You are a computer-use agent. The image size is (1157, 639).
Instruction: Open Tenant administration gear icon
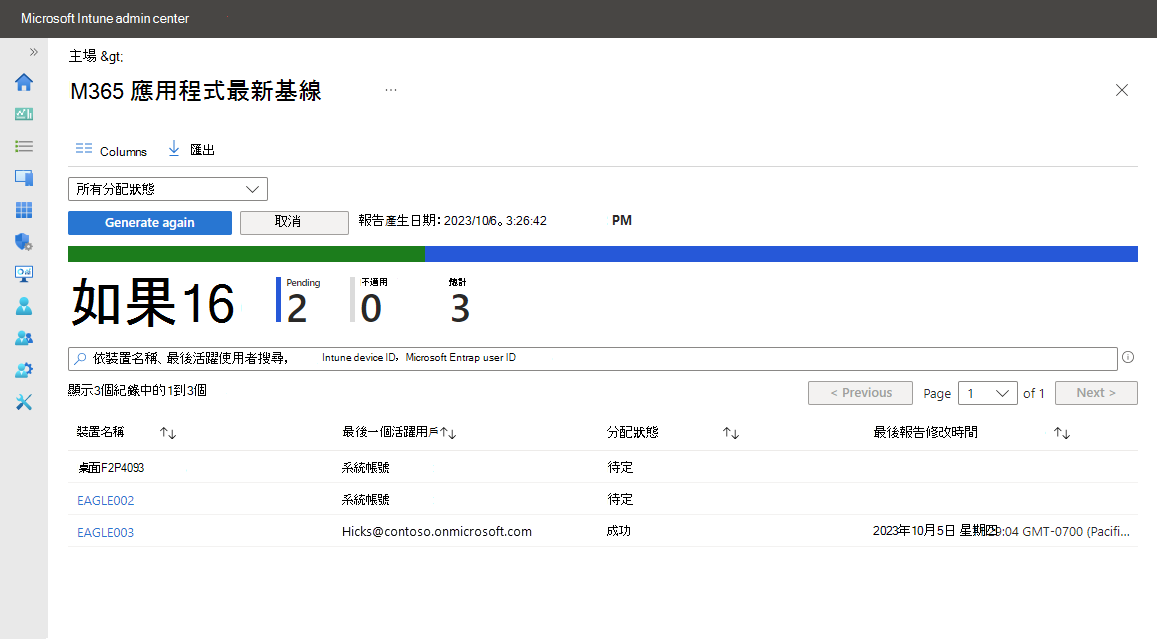tap(24, 370)
